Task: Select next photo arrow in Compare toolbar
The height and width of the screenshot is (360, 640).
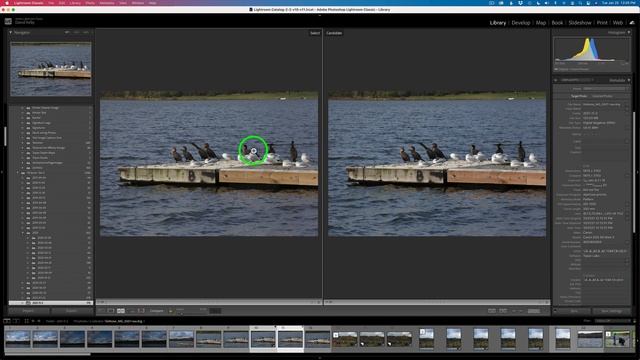Action: pyautogui.click(x=521, y=311)
